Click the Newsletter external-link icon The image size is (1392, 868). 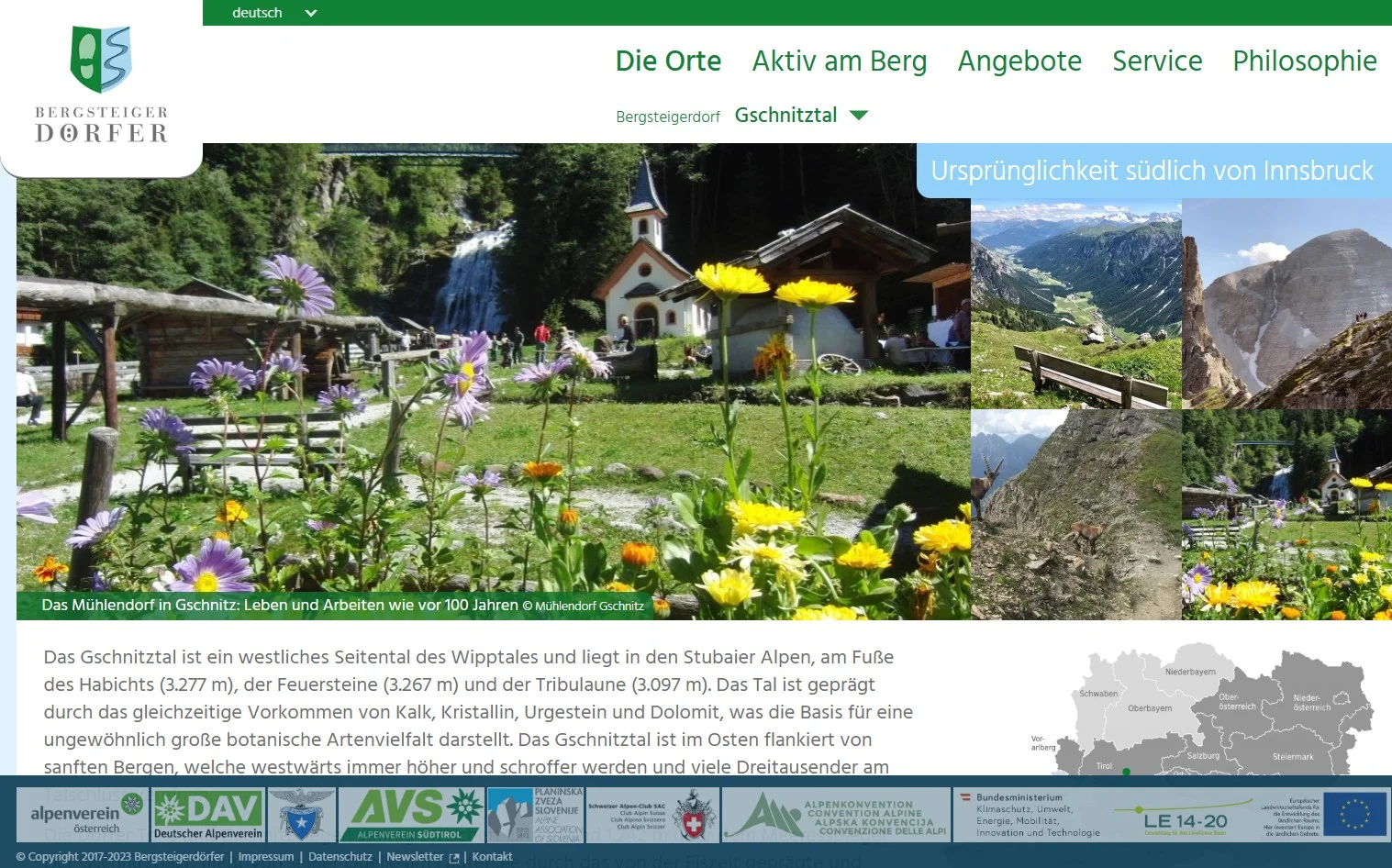pos(454,856)
